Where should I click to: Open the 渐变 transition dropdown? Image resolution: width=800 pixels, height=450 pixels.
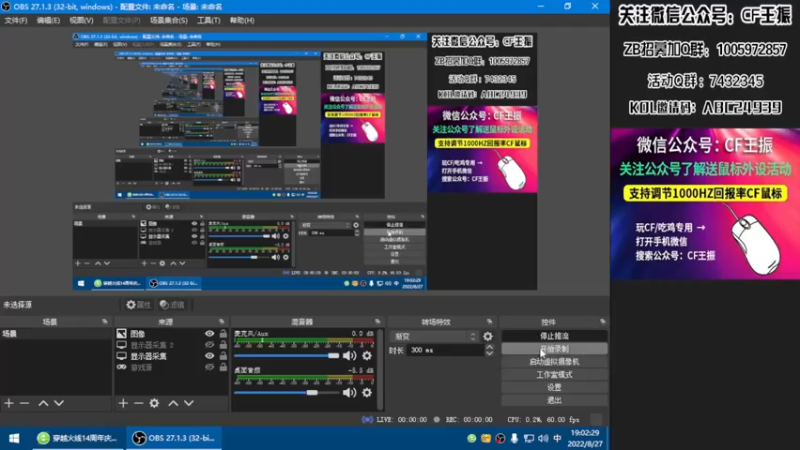(435, 336)
